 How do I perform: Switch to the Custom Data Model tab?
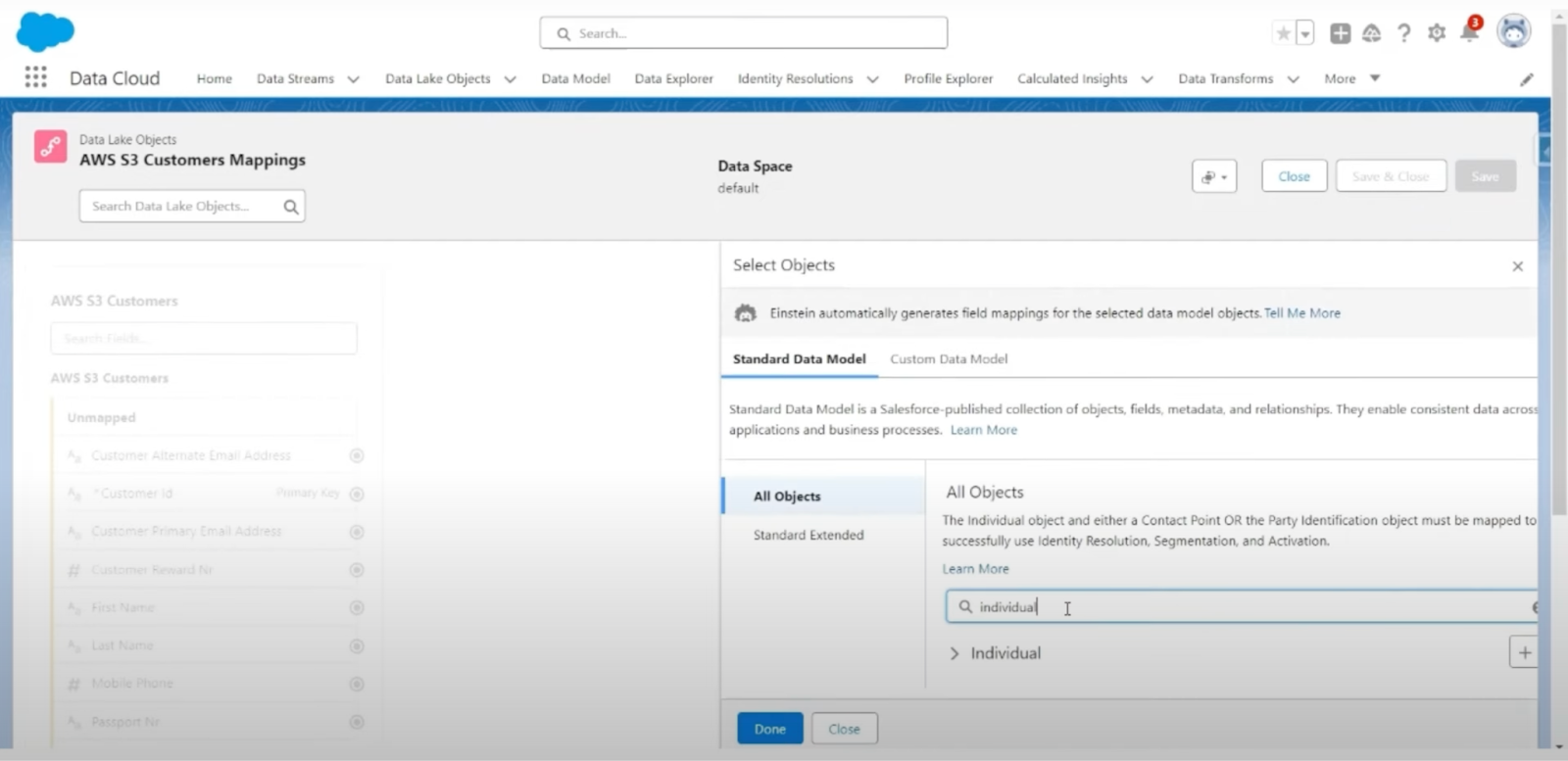[949, 359]
